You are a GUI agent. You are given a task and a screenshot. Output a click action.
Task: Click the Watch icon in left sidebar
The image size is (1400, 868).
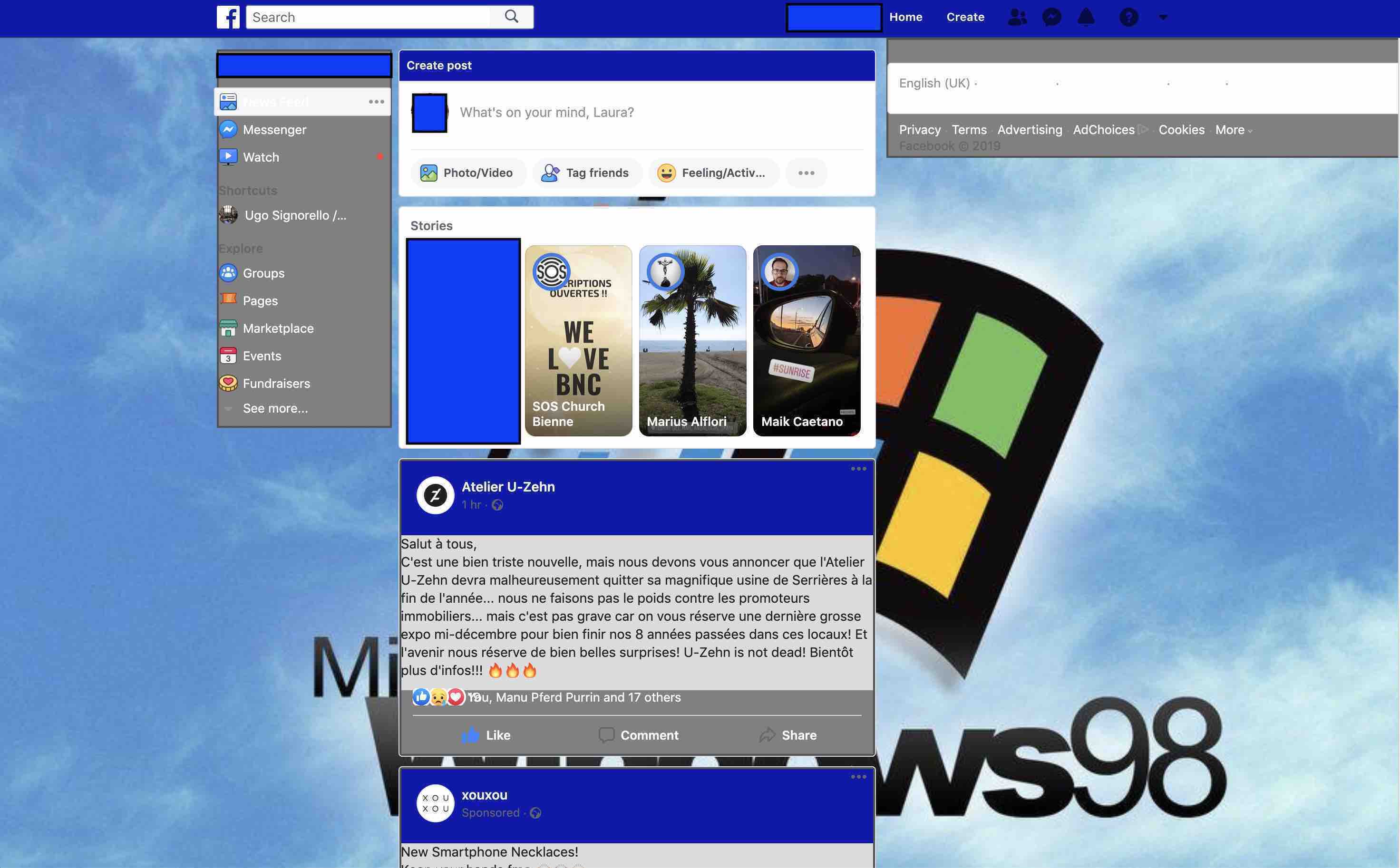coord(228,157)
